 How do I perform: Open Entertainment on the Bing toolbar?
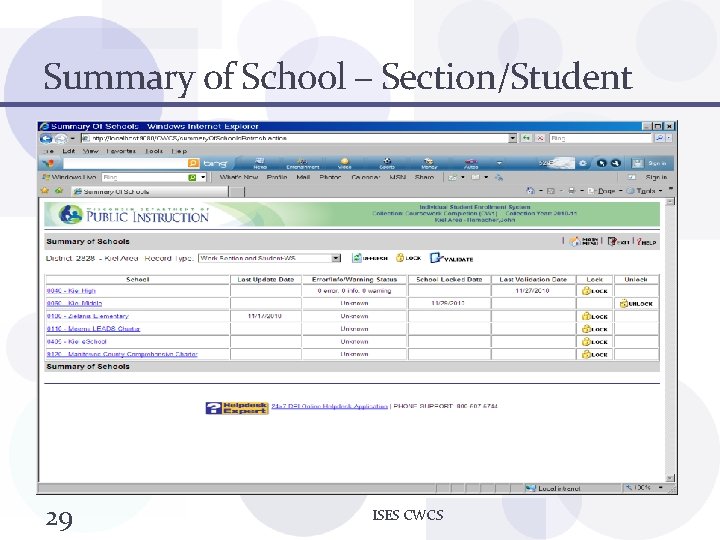click(303, 163)
